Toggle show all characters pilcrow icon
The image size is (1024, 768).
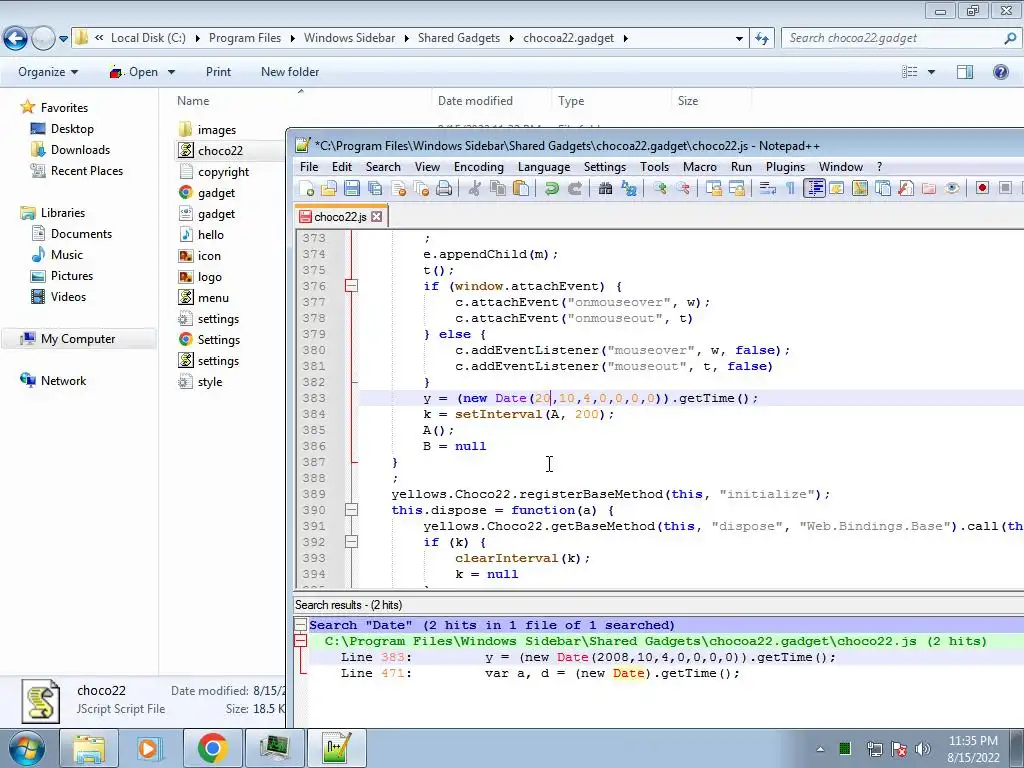[x=791, y=189]
